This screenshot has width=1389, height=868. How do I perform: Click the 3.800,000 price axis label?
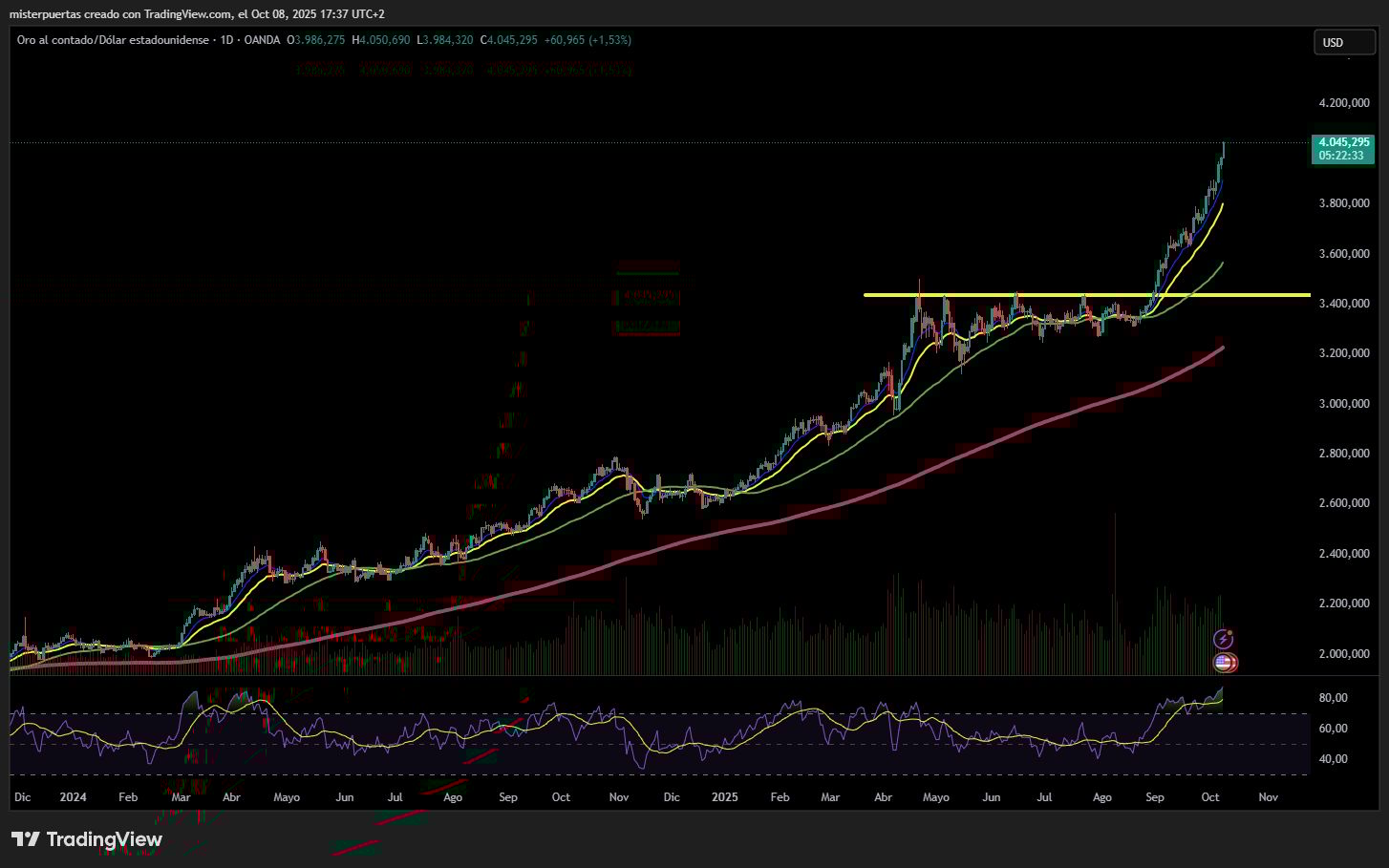point(1344,203)
